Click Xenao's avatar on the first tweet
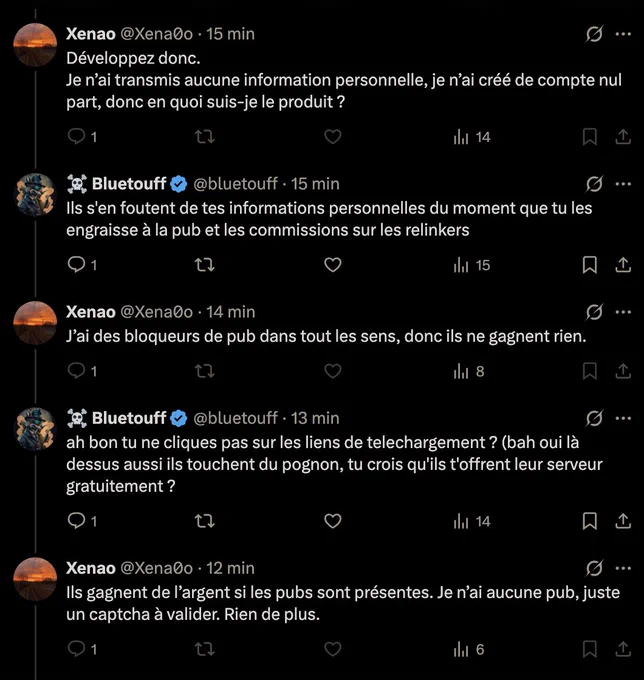 [x=35, y=46]
